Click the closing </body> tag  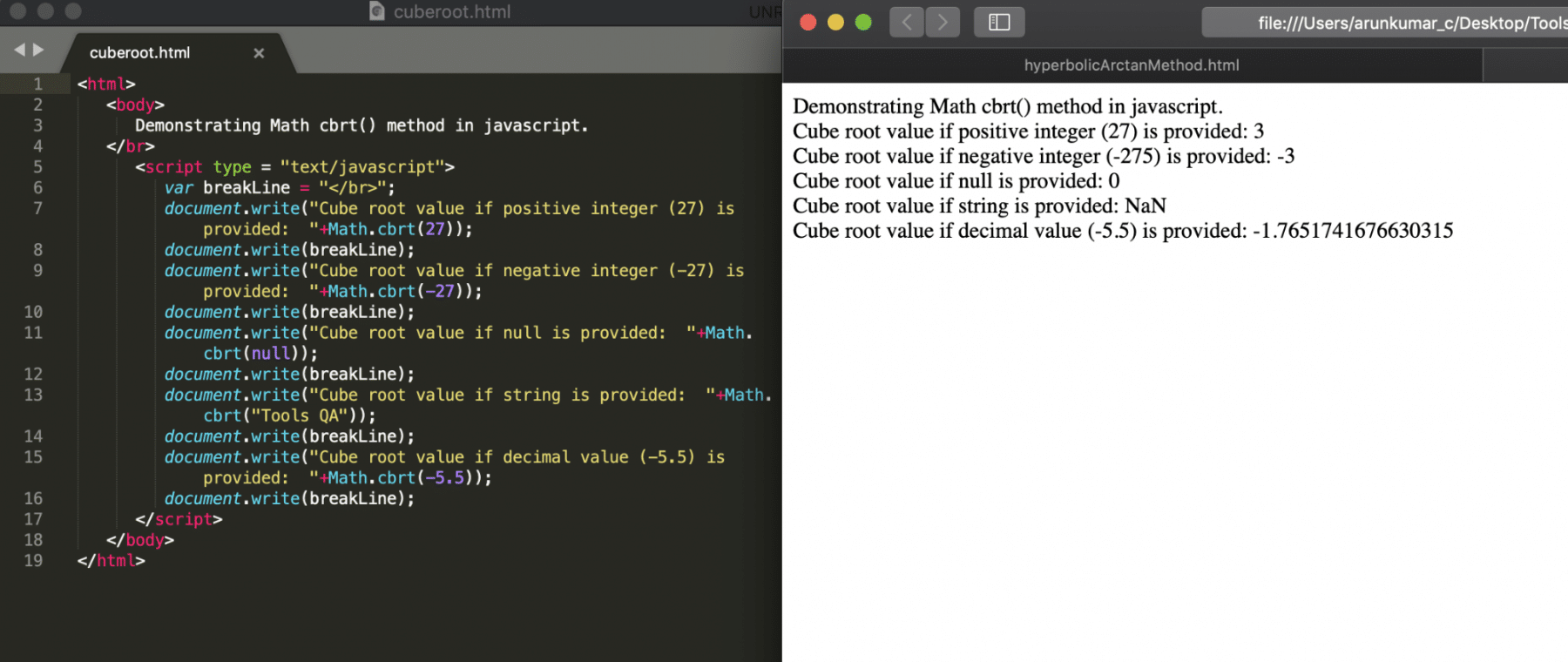[140, 540]
